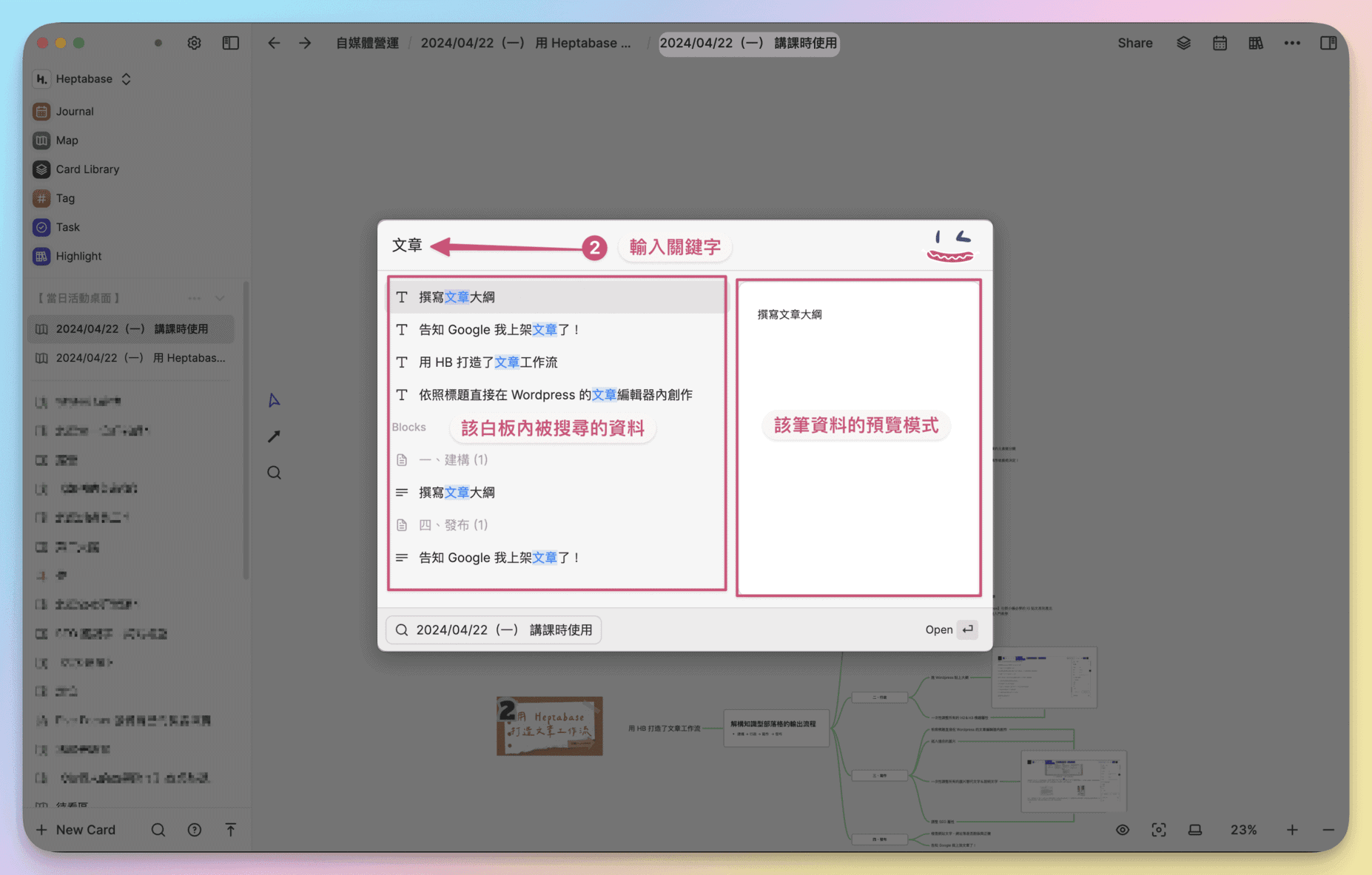Open the 當日活動桌面 section options dots
The image size is (1372, 875).
click(195, 298)
